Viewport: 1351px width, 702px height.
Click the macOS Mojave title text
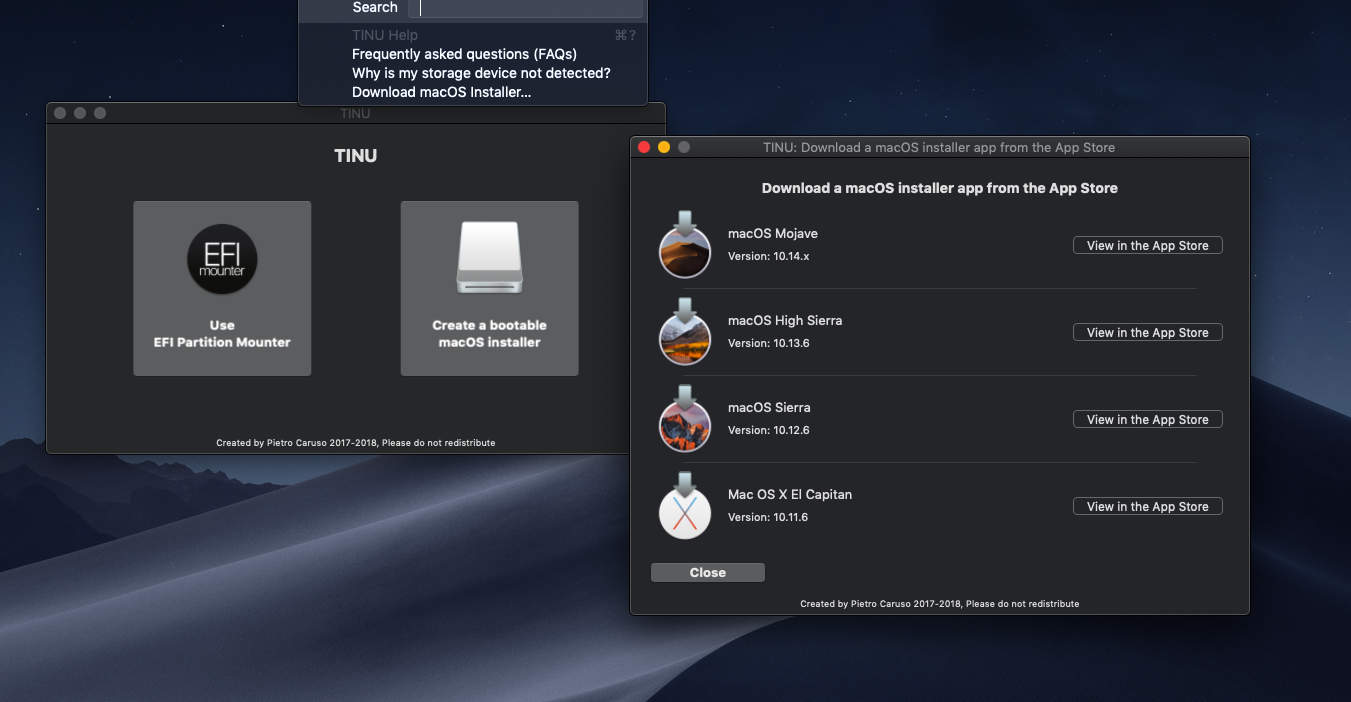[773, 234]
